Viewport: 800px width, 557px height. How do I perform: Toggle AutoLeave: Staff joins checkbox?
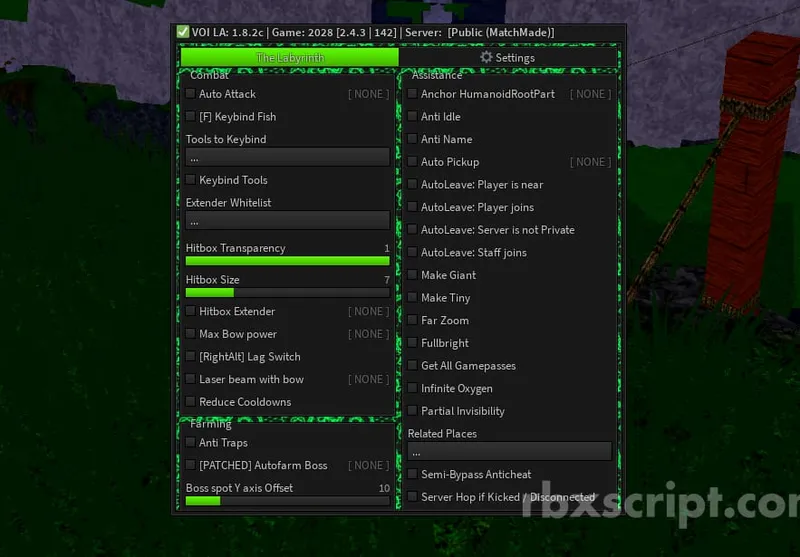coord(412,252)
